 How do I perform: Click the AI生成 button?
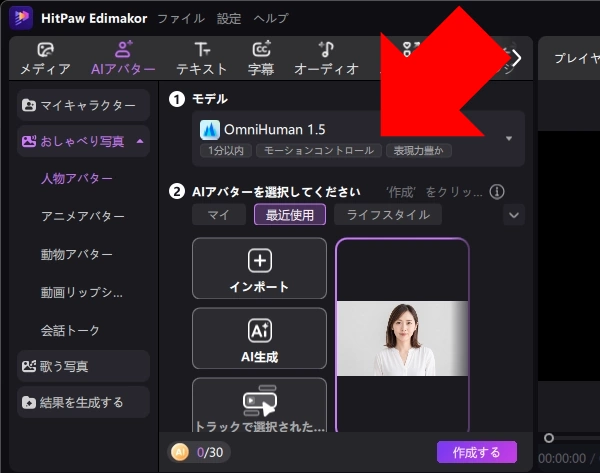click(259, 338)
